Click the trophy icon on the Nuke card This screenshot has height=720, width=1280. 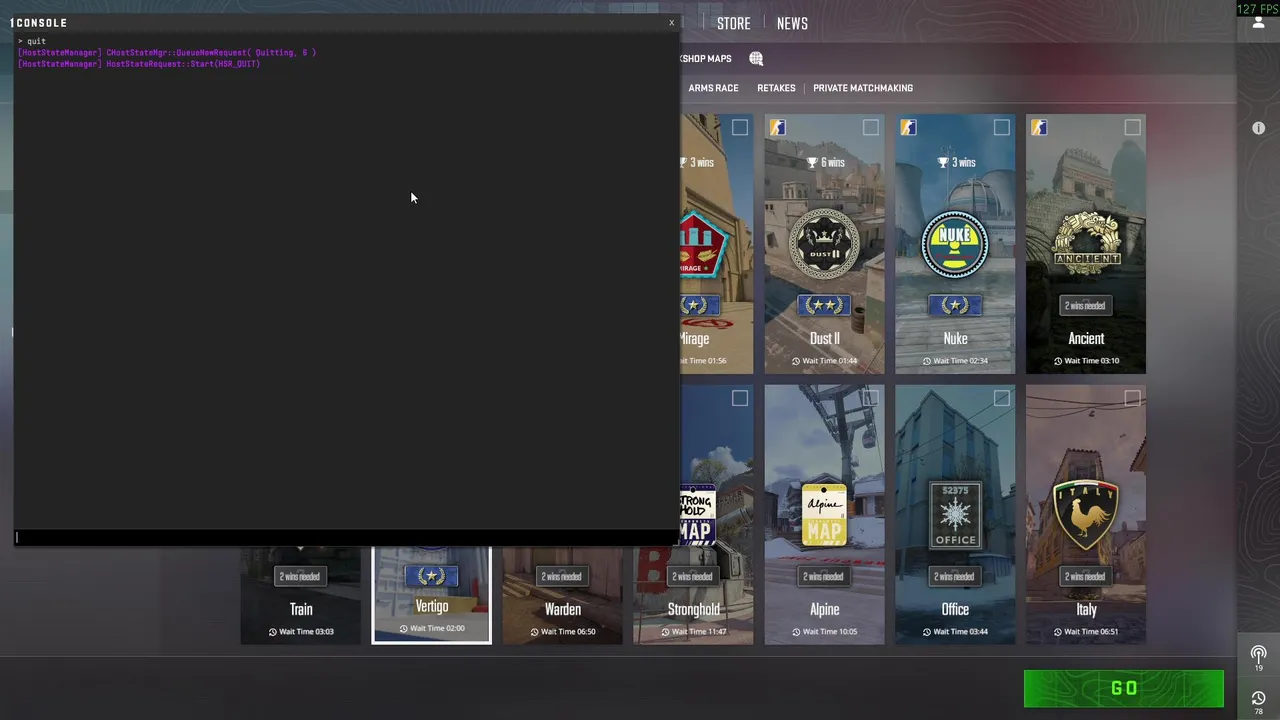coord(942,162)
